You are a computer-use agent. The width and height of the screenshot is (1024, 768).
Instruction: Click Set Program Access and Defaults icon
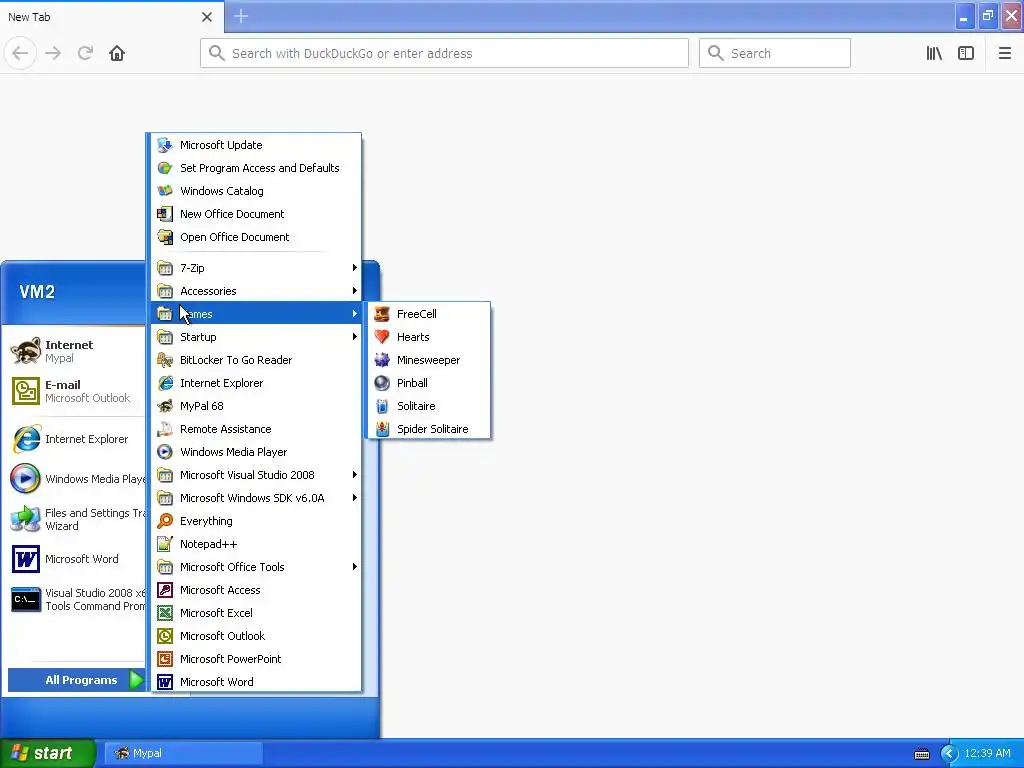(x=165, y=168)
